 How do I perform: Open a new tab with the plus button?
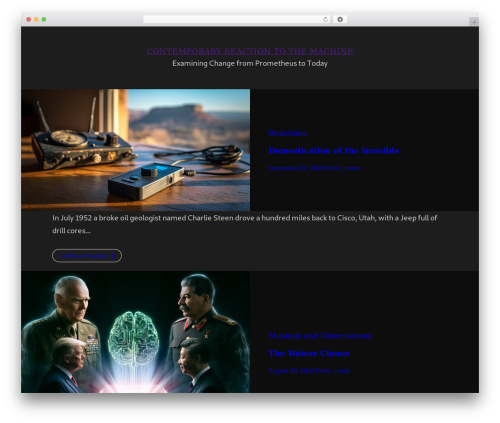pos(474,22)
